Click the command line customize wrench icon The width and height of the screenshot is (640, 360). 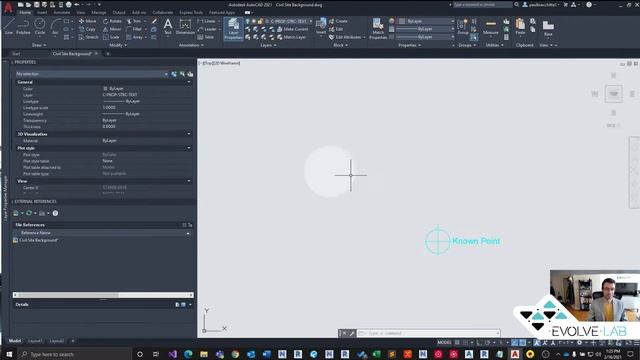[x=352, y=333]
